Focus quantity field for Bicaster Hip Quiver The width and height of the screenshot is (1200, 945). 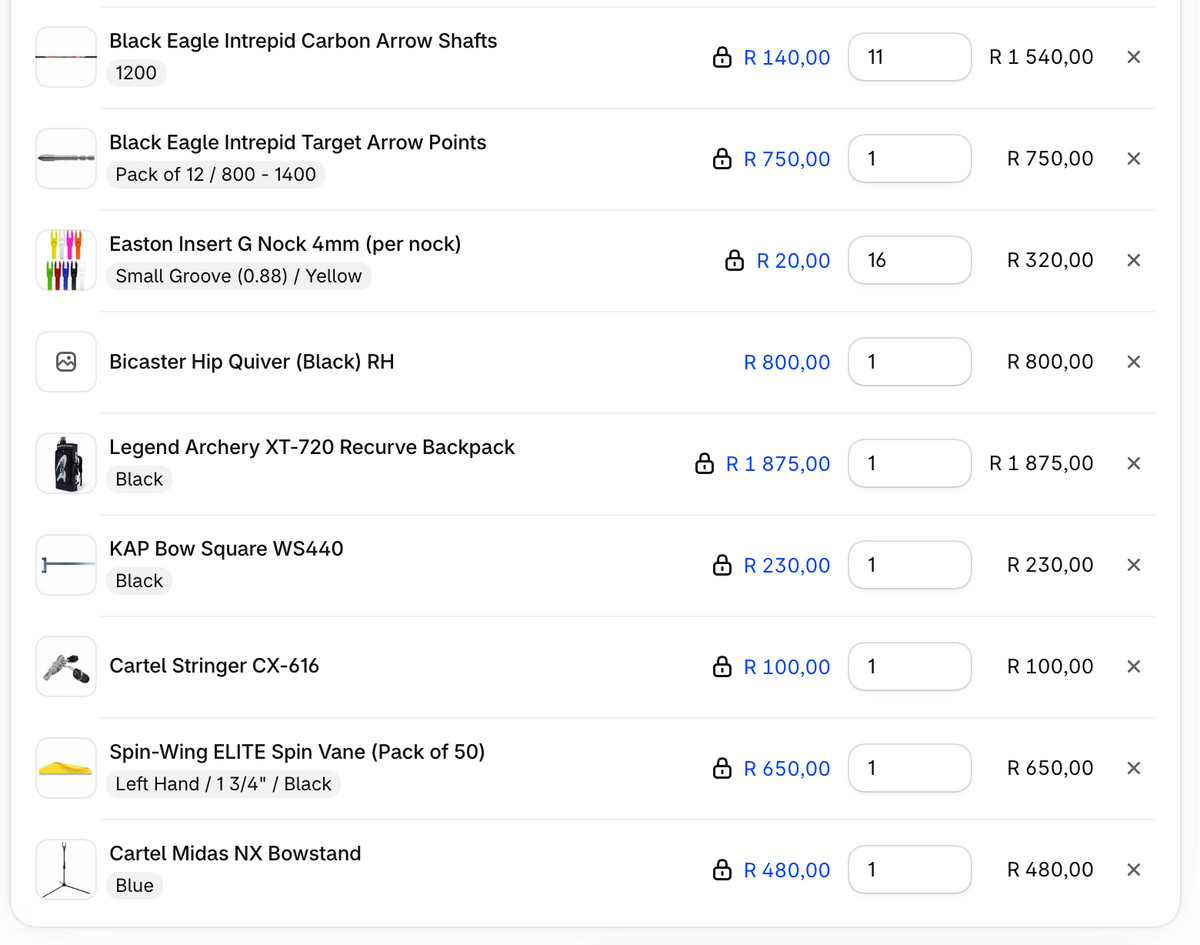(910, 362)
